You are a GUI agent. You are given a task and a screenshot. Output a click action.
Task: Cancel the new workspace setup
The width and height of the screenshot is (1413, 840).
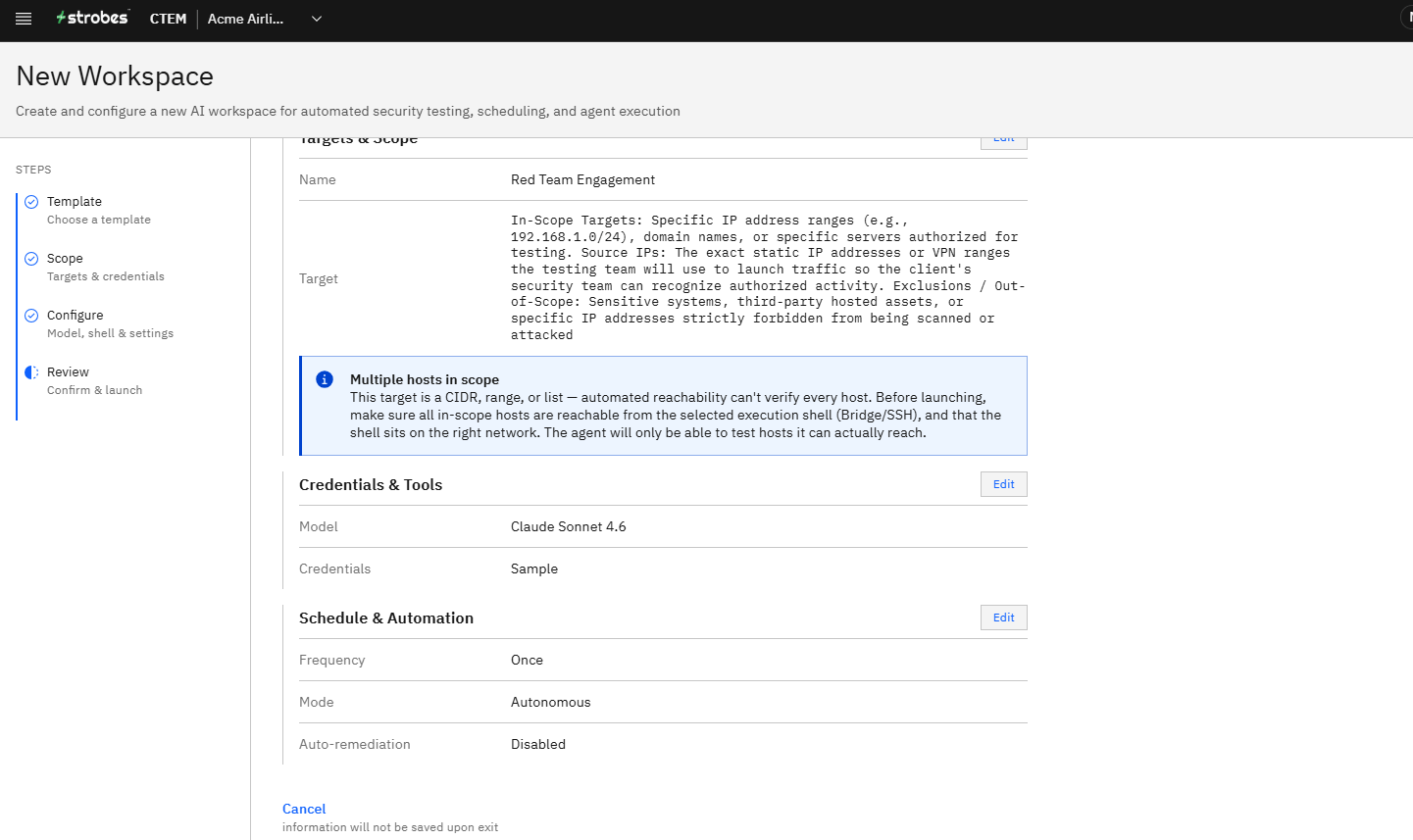304,809
